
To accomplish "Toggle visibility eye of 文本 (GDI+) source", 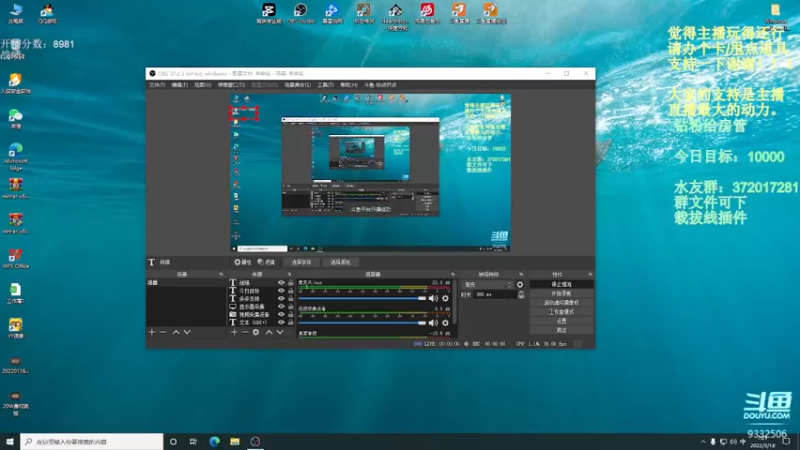I will coord(281,322).
